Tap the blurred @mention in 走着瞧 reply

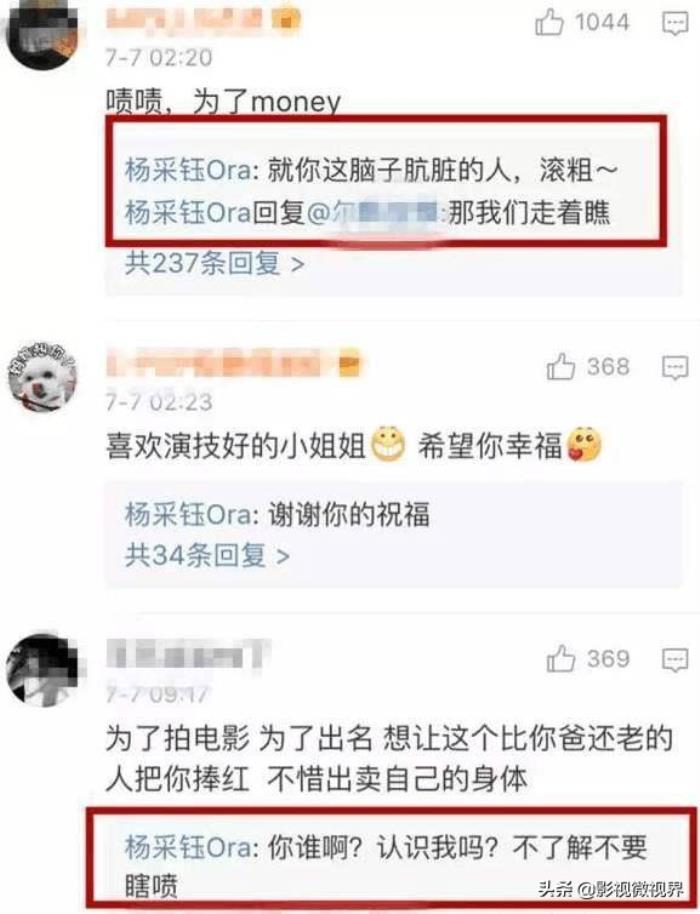[x=377, y=213]
